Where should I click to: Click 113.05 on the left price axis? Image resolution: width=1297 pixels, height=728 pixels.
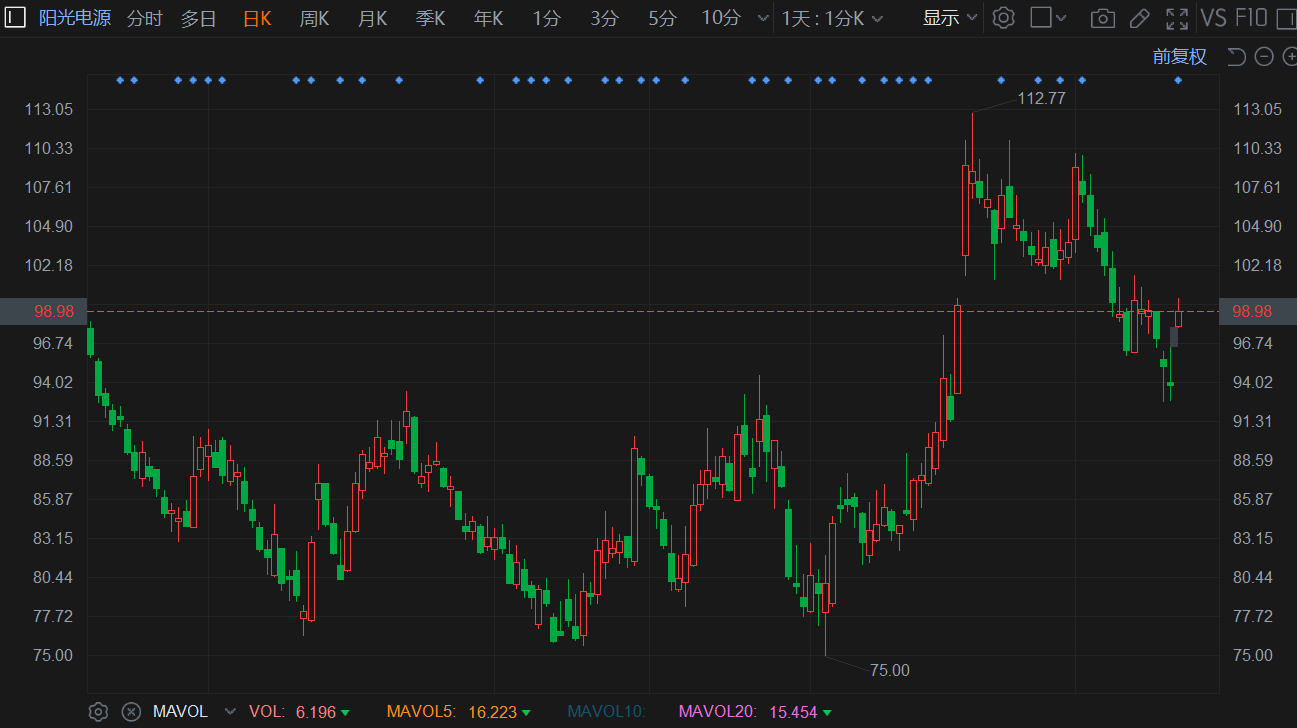coord(49,109)
